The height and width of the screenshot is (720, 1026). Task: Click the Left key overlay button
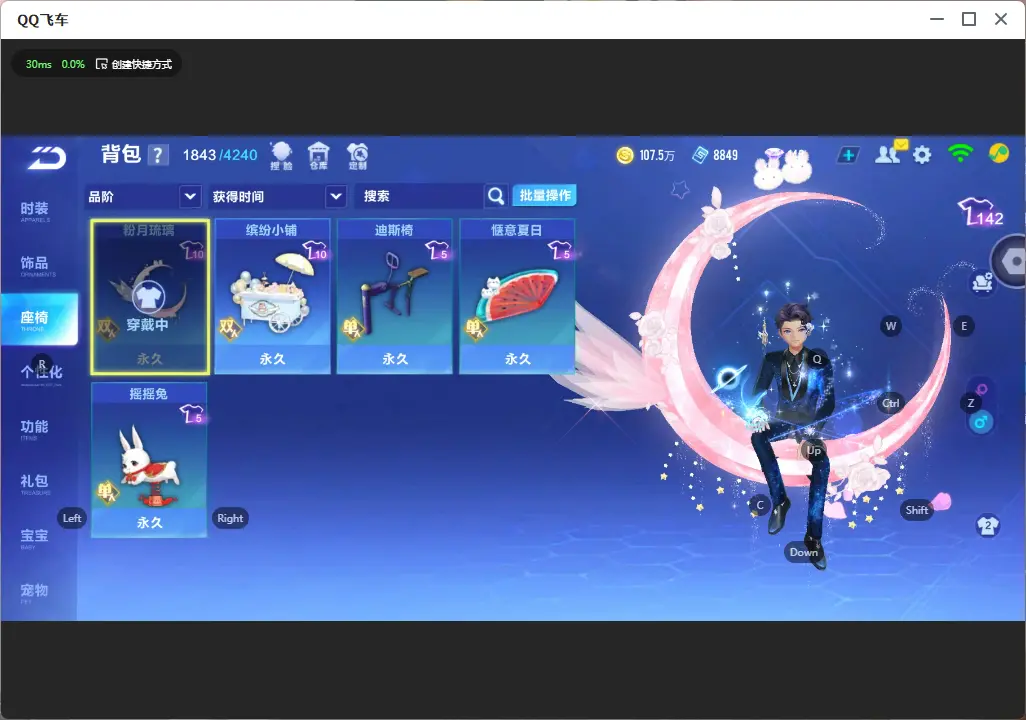pos(72,518)
